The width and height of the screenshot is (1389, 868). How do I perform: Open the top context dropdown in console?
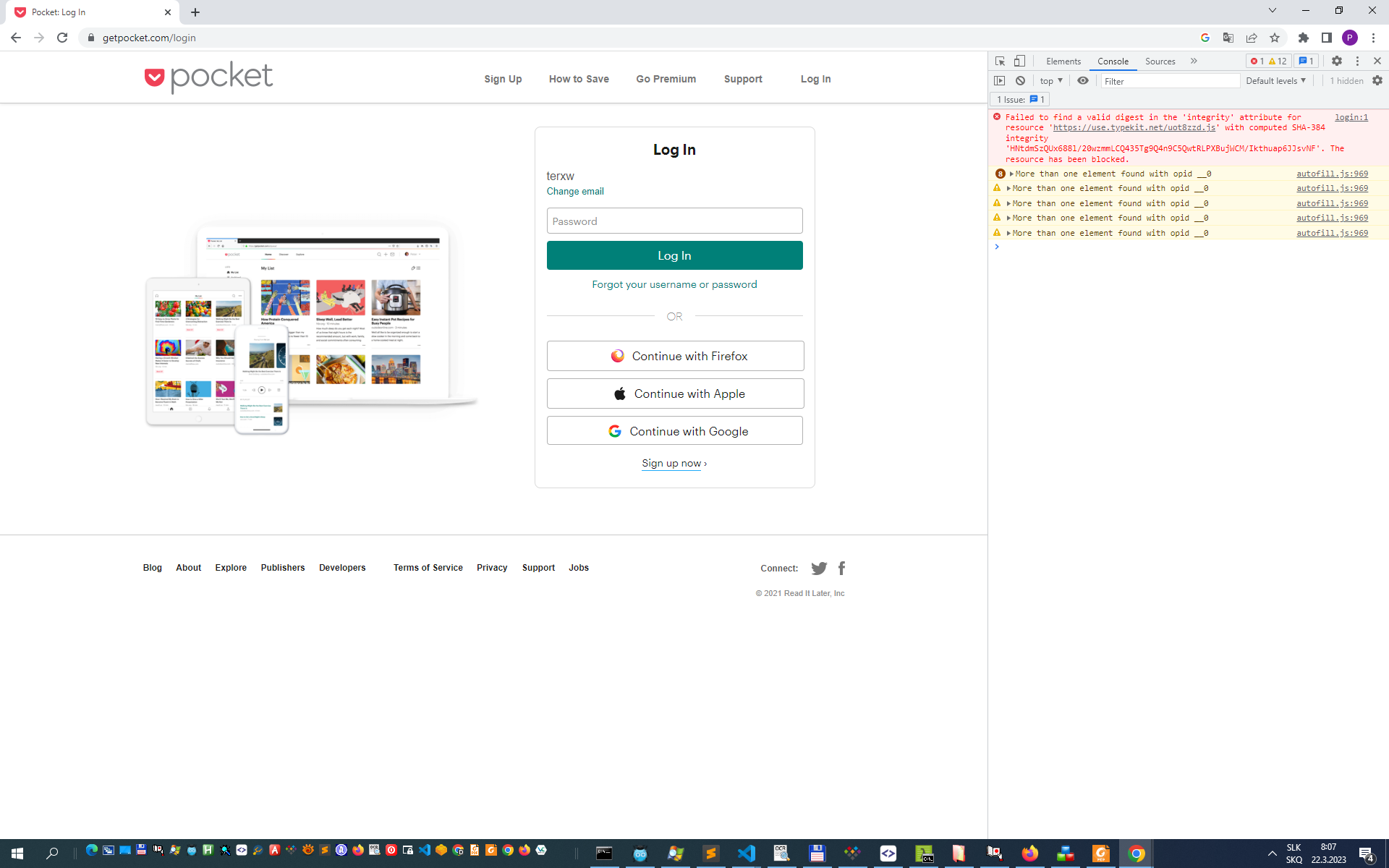(1051, 80)
